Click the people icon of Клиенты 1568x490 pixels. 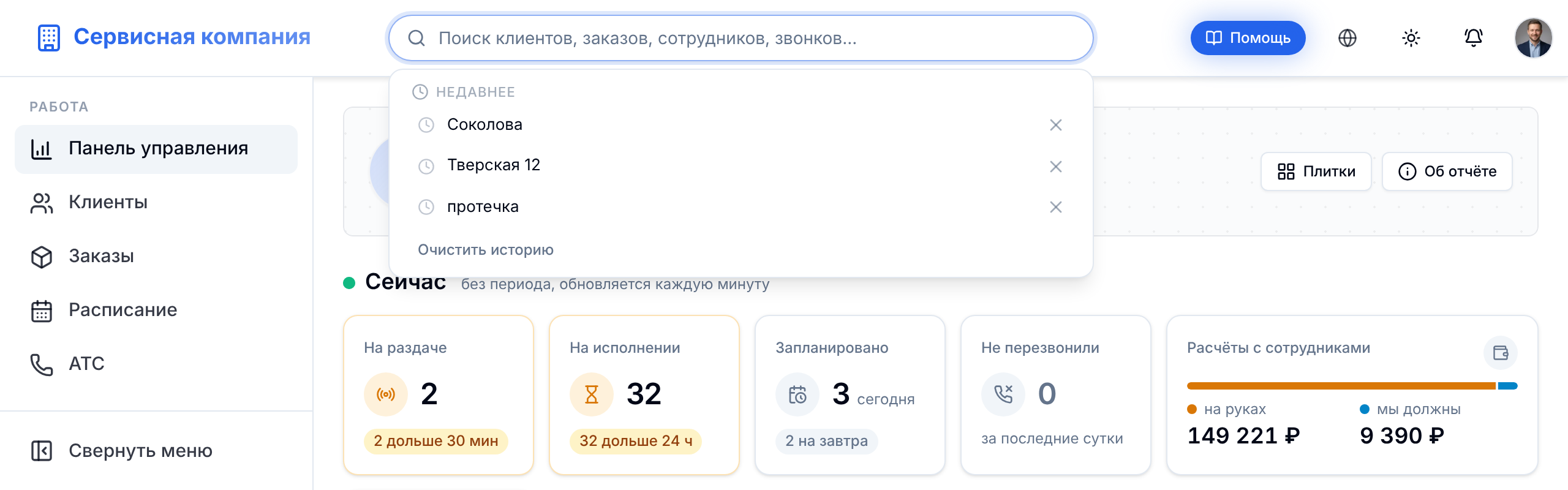coord(42,203)
